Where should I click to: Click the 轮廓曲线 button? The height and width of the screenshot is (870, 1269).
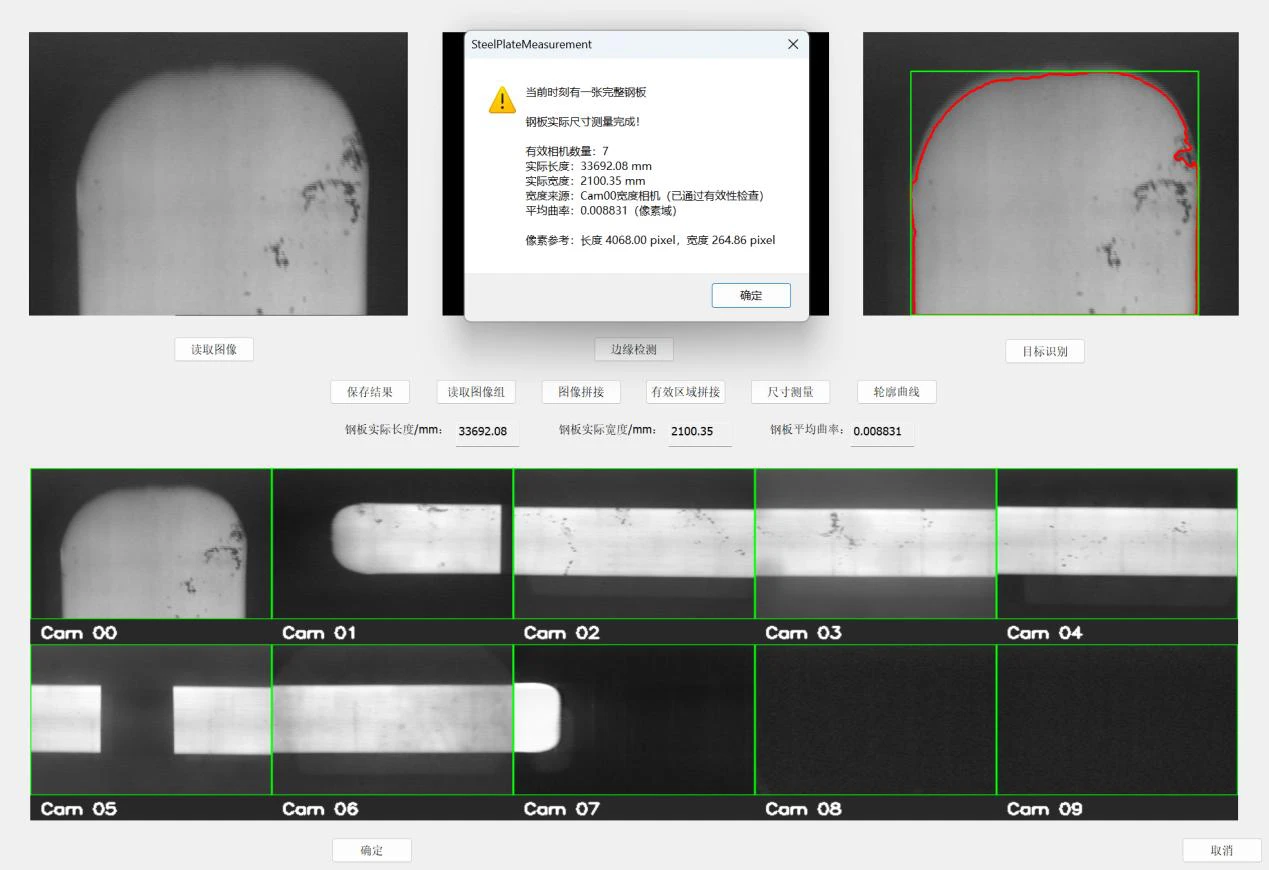pos(897,392)
